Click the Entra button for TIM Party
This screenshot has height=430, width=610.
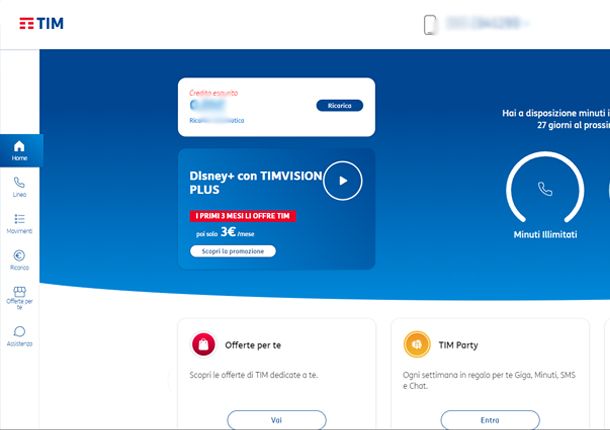pyautogui.click(x=490, y=420)
